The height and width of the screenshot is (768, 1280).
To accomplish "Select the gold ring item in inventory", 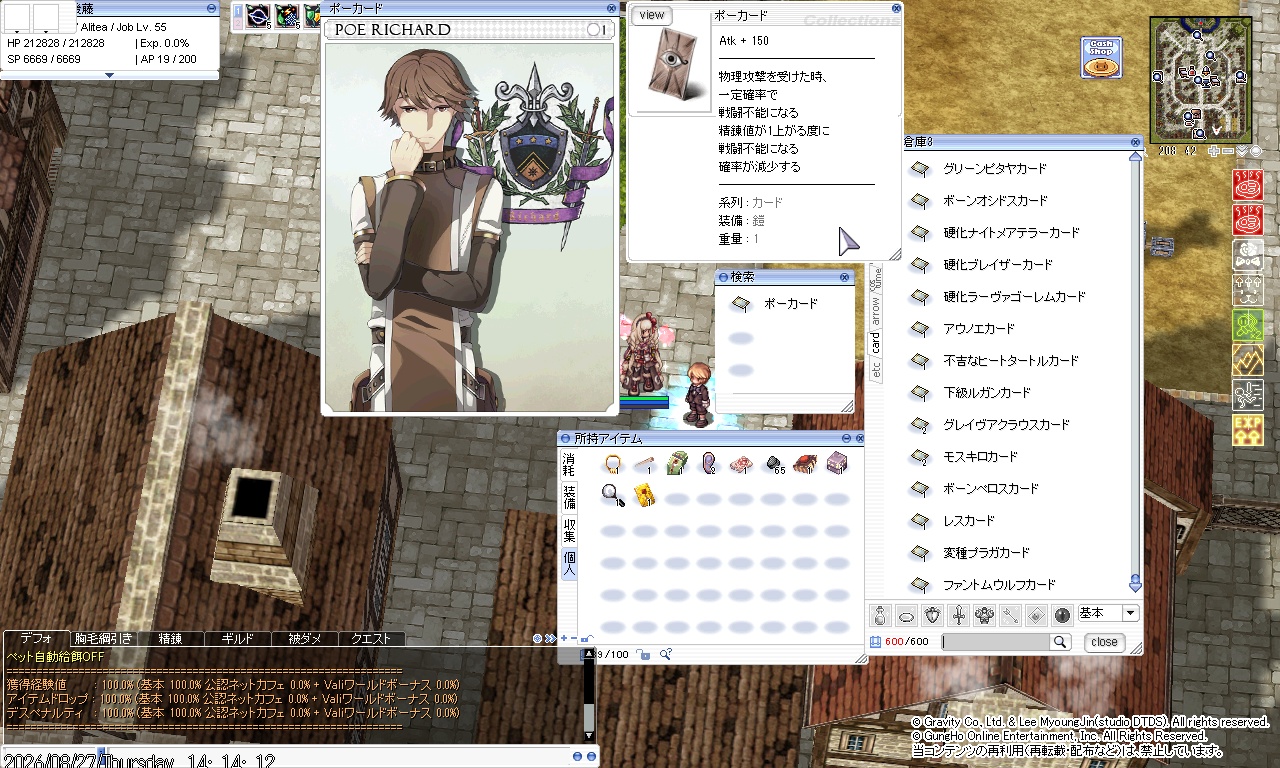I will point(613,464).
